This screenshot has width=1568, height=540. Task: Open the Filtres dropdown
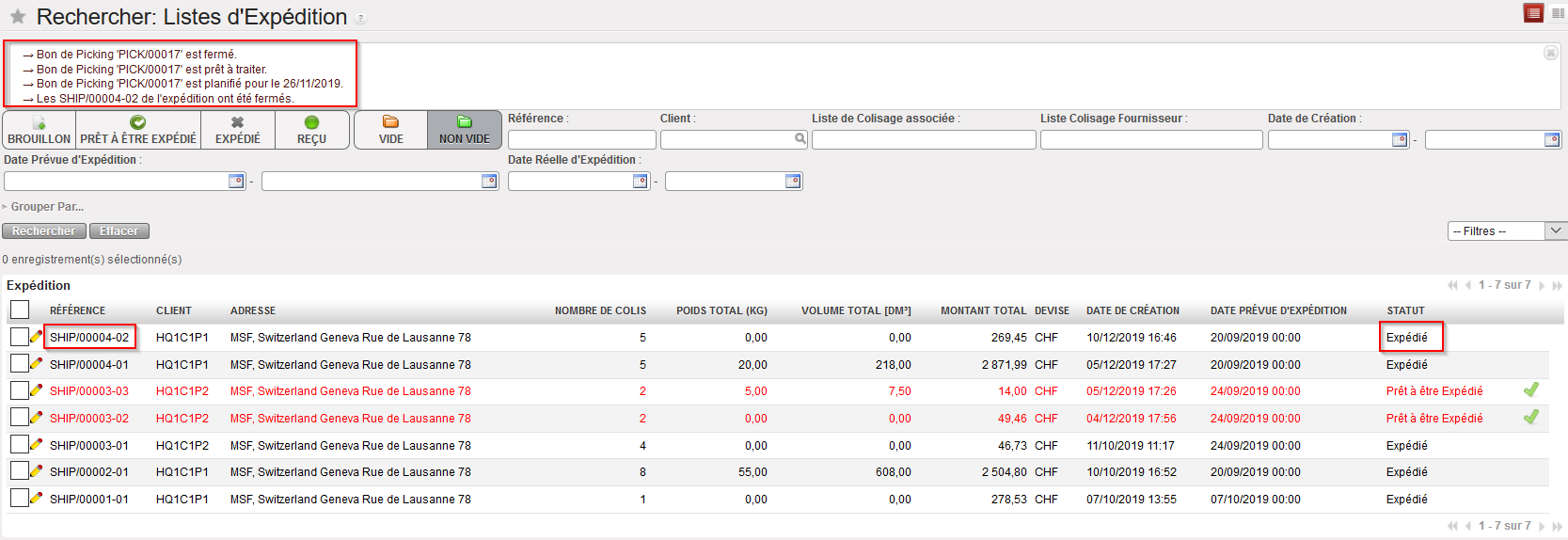(x=1506, y=231)
